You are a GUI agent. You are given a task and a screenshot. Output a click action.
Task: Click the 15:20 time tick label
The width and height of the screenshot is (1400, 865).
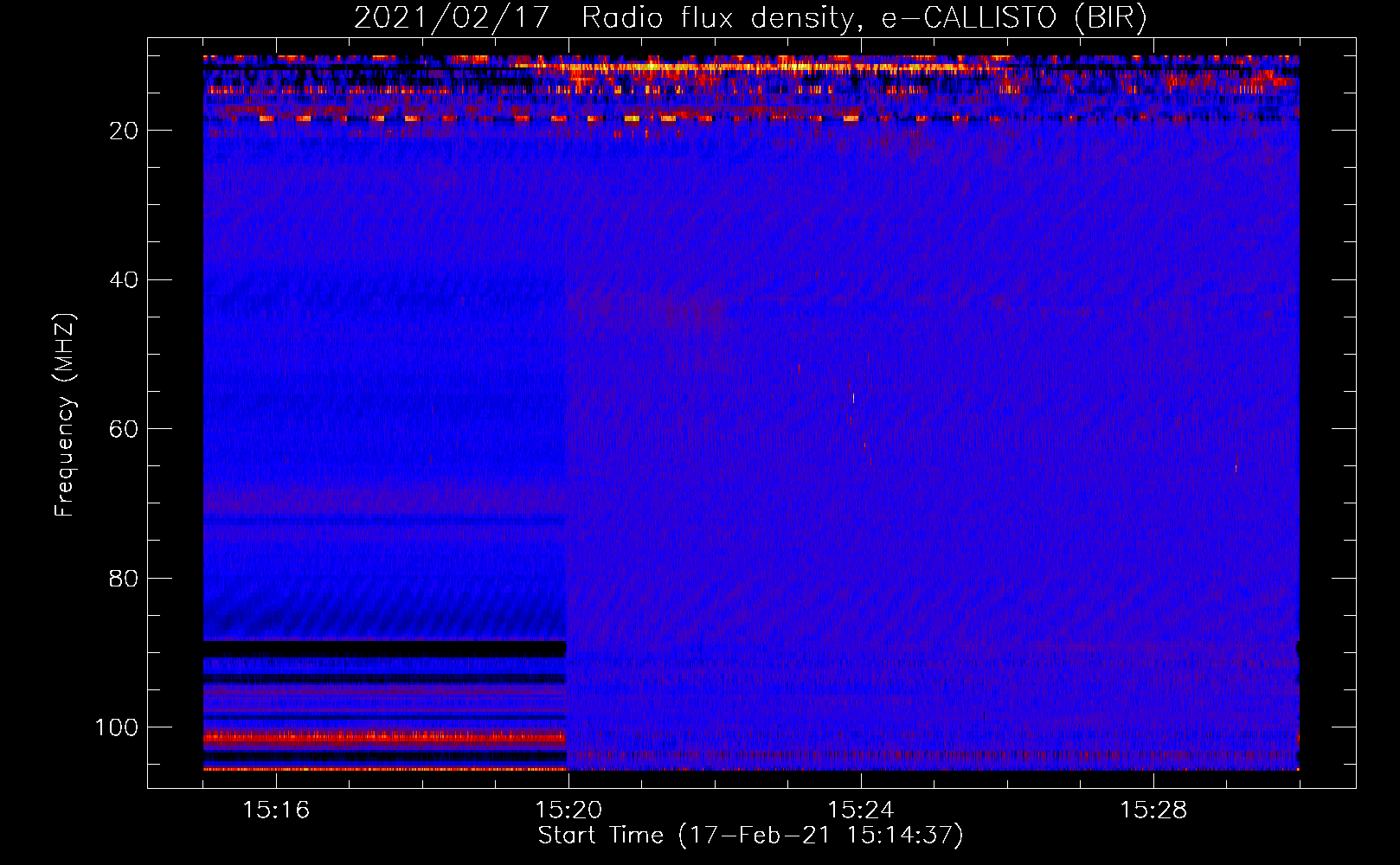point(568,810)
